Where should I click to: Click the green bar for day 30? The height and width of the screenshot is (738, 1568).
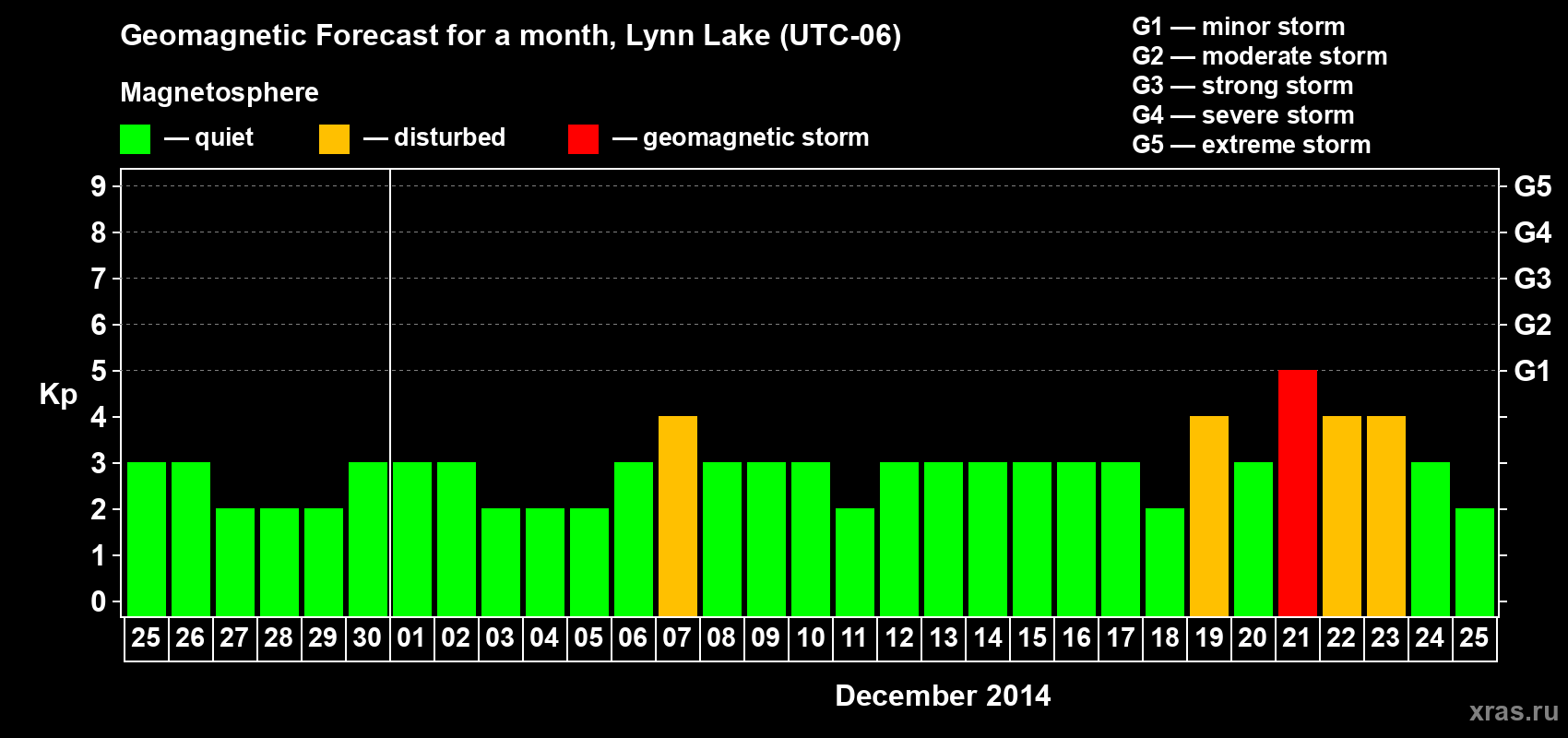click(x=367, y=540)
